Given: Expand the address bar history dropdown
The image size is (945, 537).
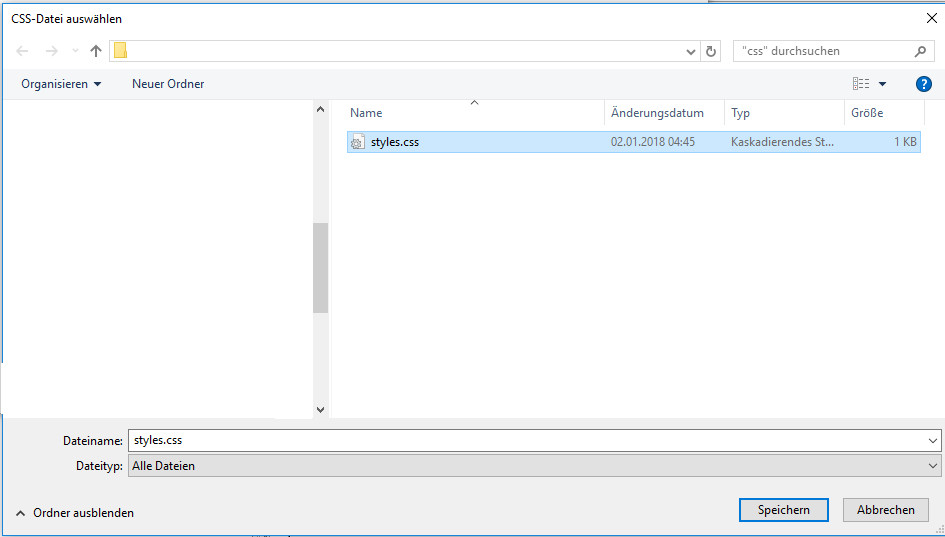Looking at the screenshot, I should pyautogui.click(x=691, y=52).
